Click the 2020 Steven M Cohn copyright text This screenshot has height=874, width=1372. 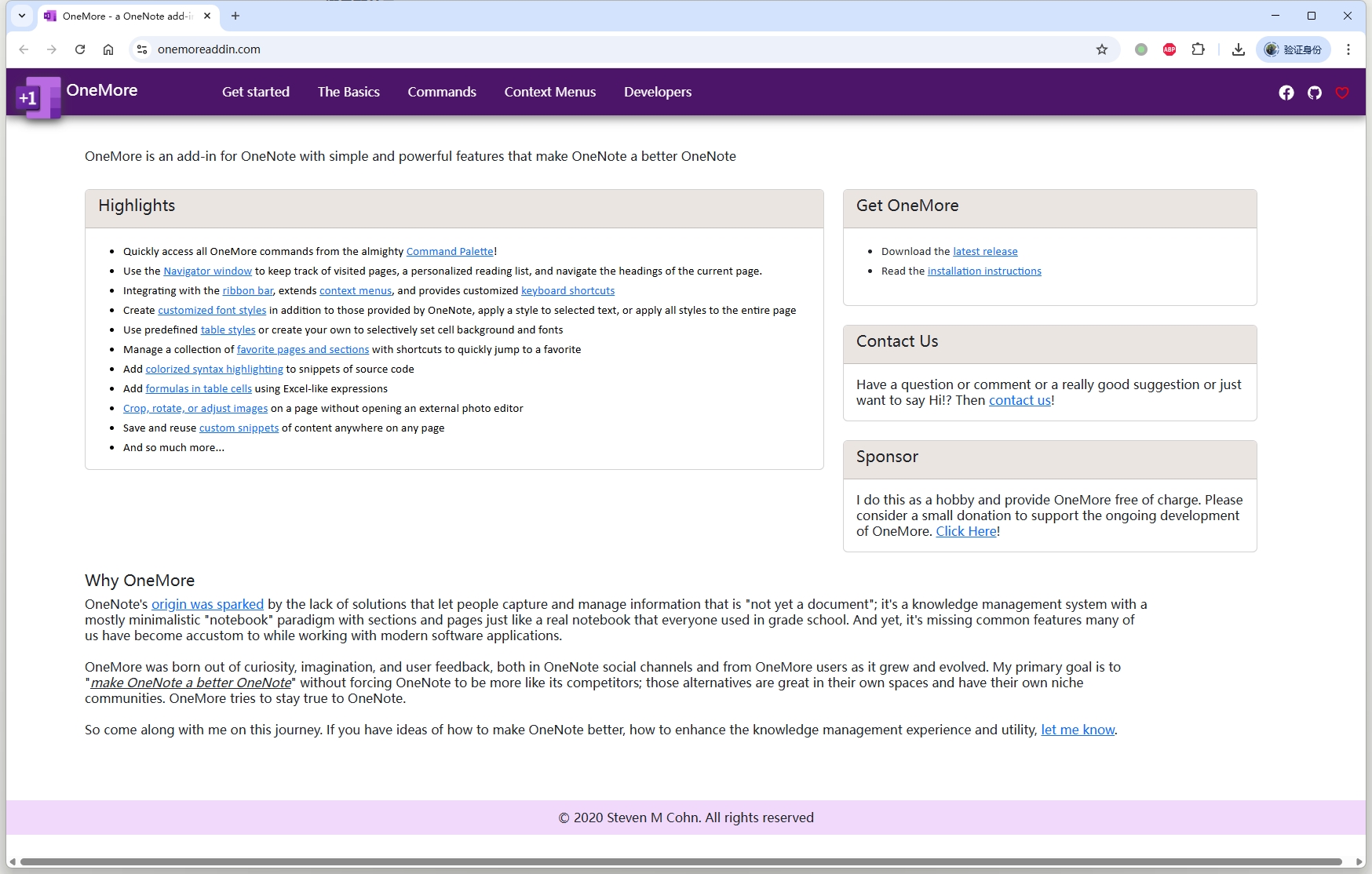[x=686, y=818]
